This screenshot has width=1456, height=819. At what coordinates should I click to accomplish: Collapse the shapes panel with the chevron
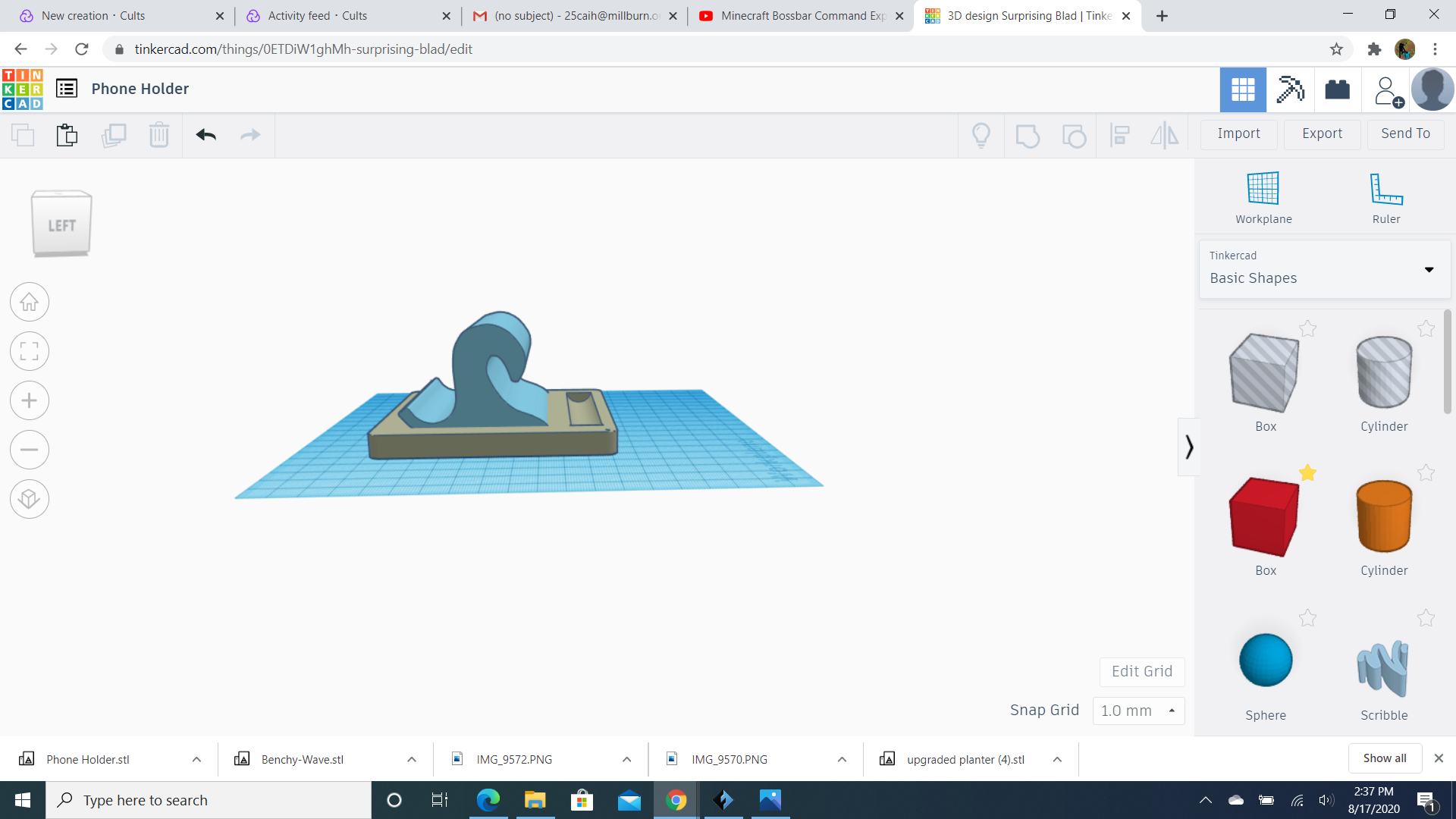(x=1188, y=447)
